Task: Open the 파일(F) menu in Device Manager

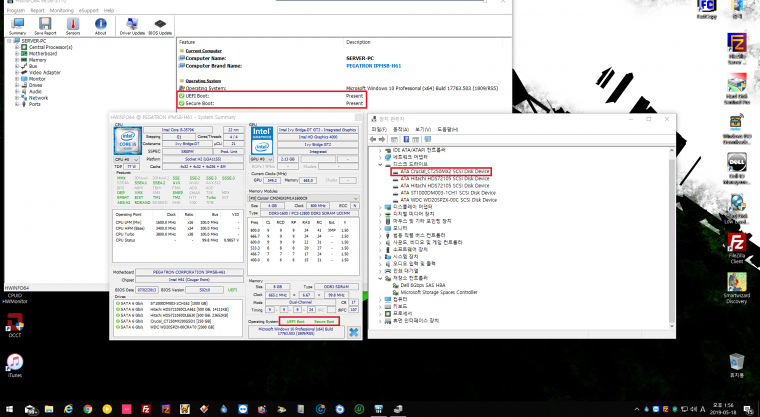Action: [x=379, y=129]
